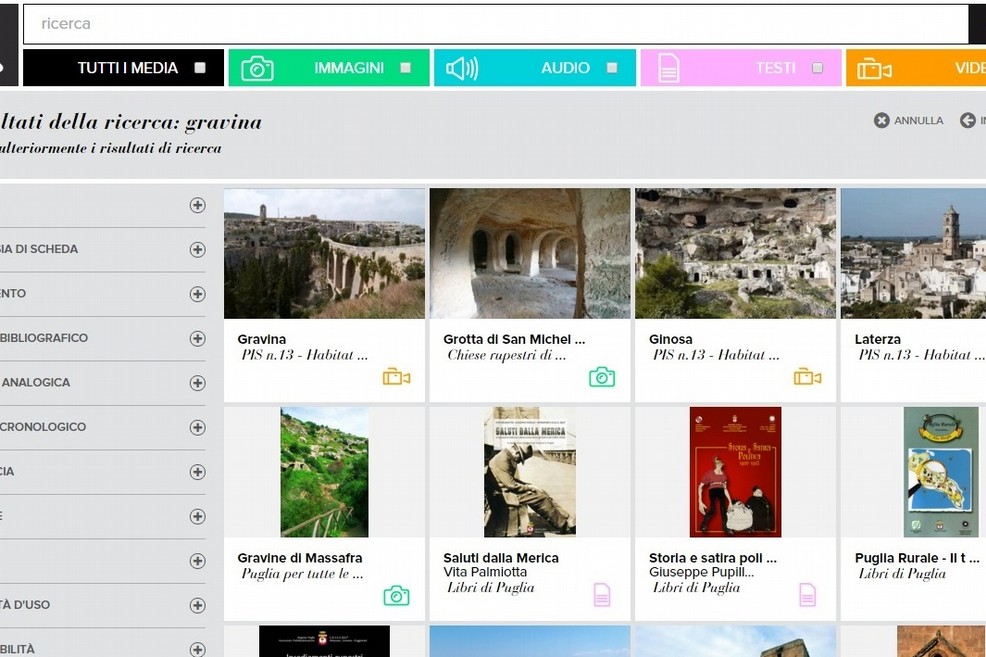
Task: Click the text document icon on Saluti dalla Merica
Action: pos(601,595)
